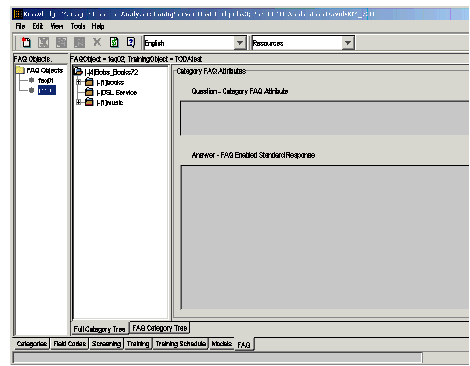Select the highlighted FAQ object item

[x=47, y=90]
